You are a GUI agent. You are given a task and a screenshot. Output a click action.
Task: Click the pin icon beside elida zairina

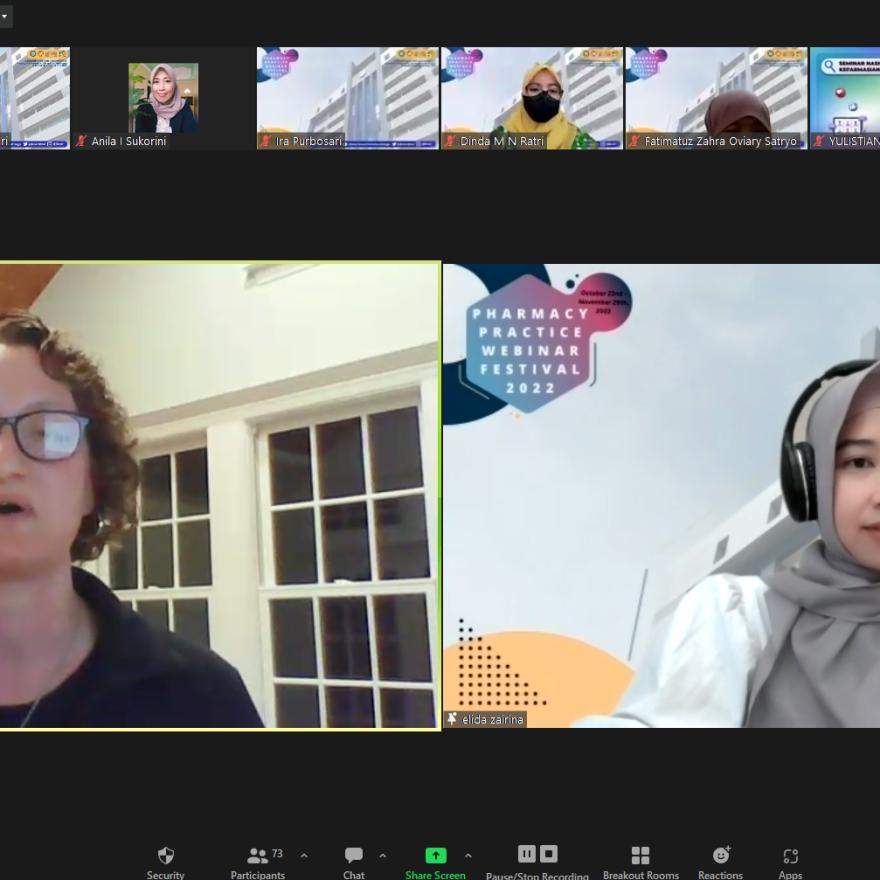(x=452, y=719)
